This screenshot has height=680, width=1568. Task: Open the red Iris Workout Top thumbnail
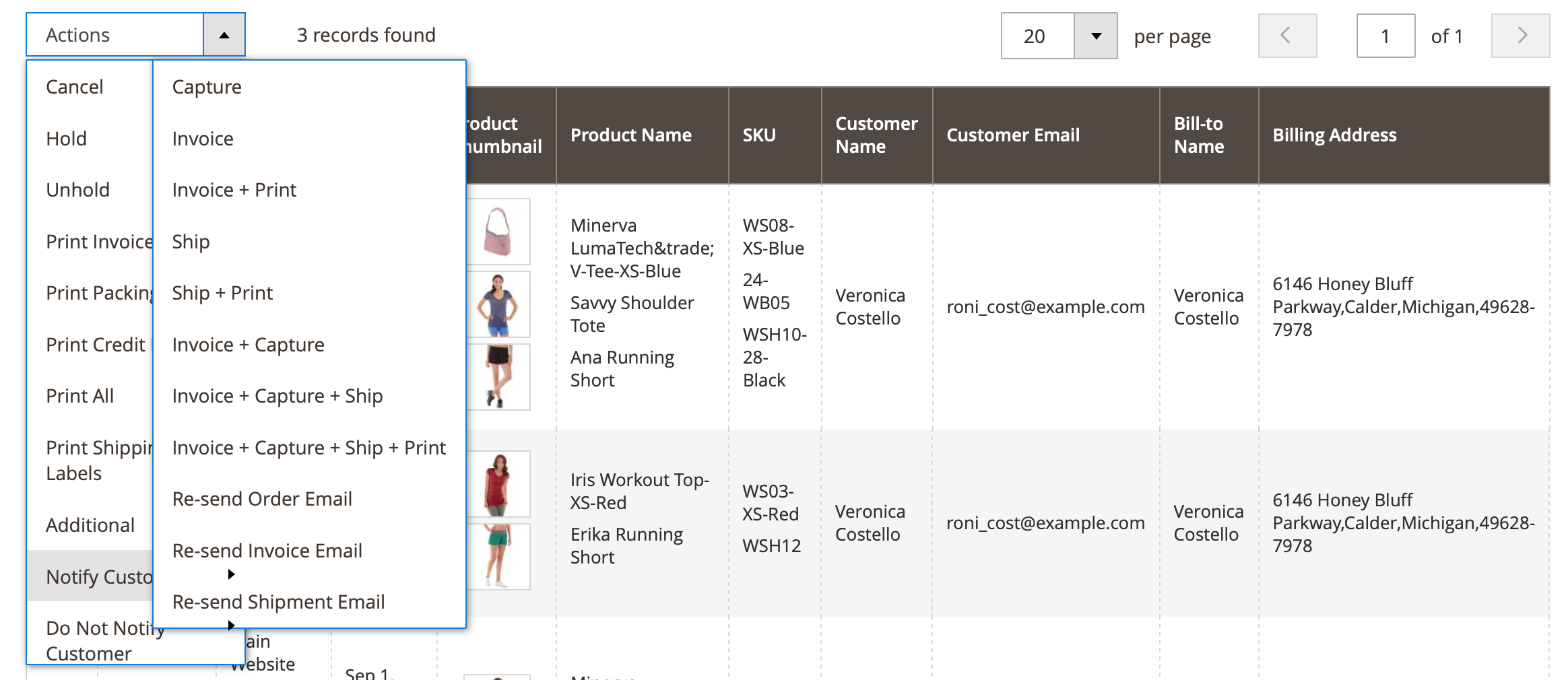click(498, 484)
